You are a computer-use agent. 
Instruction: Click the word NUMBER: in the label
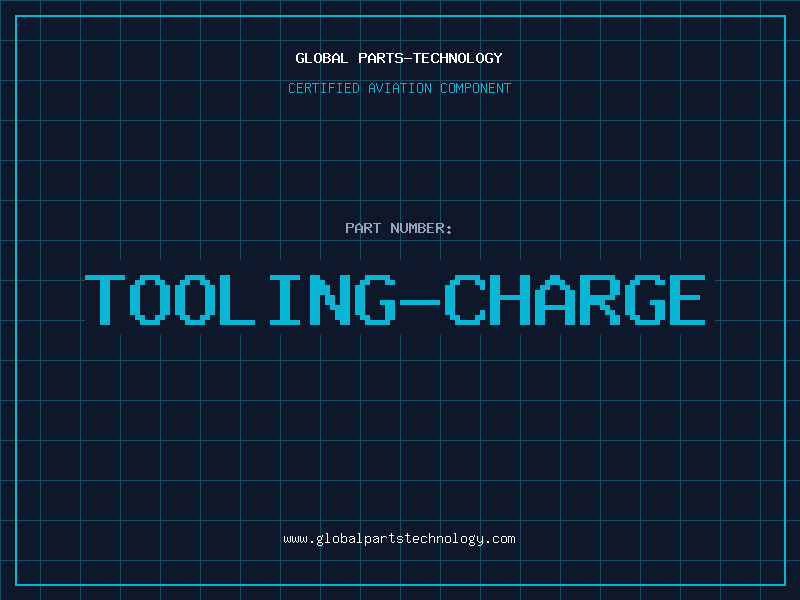422,228
